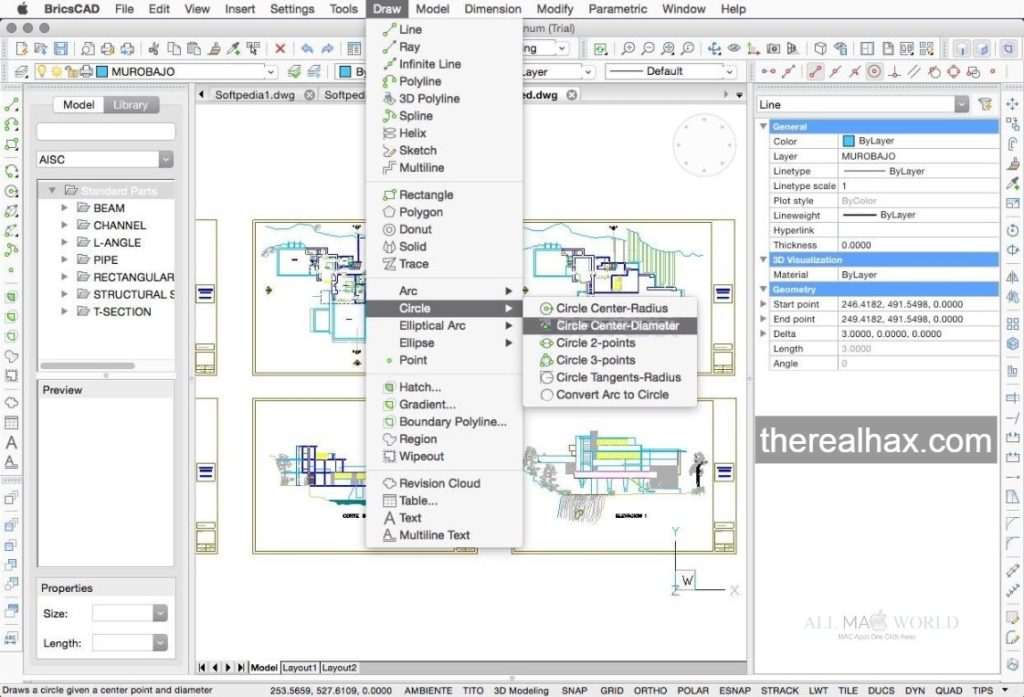The height and width of the screenshot is (697, 1024).
Task: Click the undo arrow icon
Action: point(307,48)
